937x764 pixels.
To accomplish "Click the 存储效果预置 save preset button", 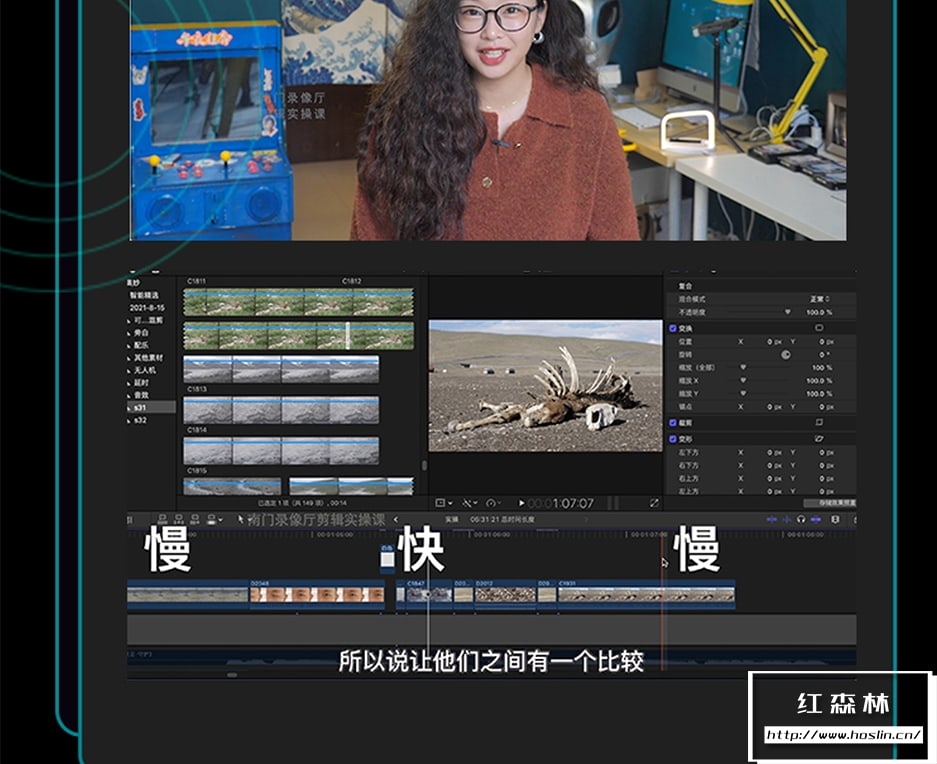I will [830, 503].
